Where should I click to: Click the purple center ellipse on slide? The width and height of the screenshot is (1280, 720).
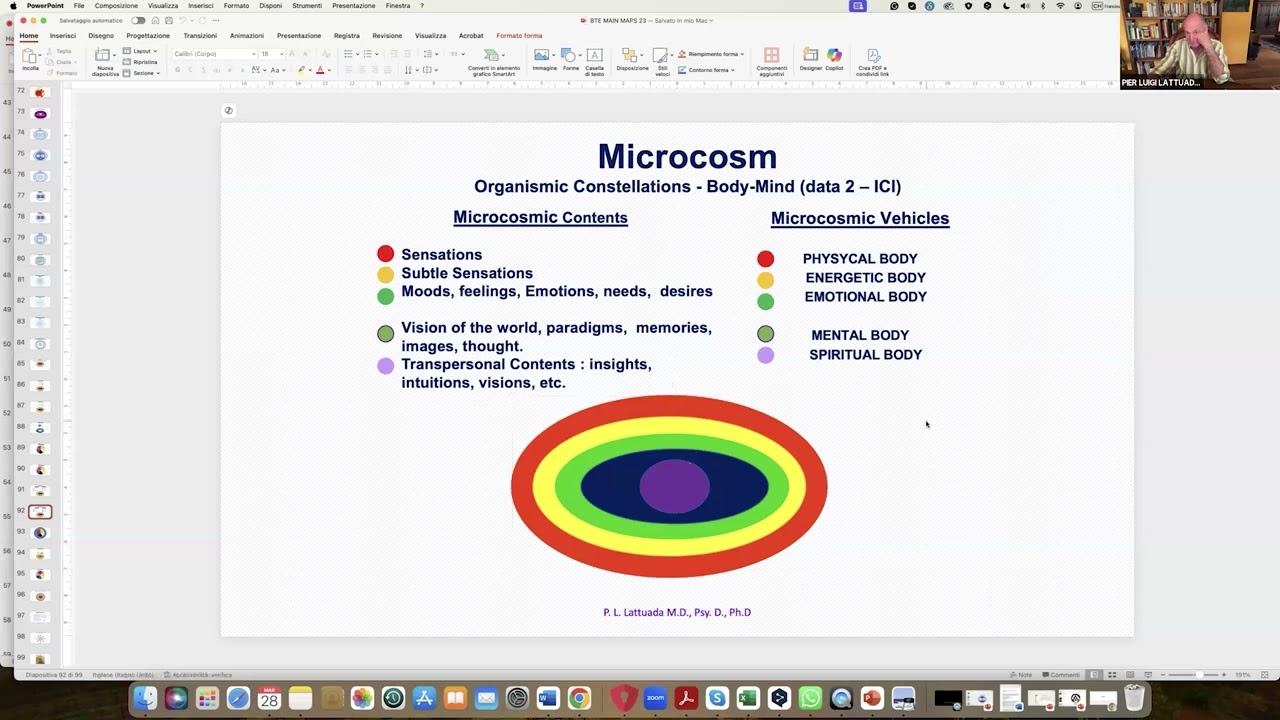(x=674, y=486)
